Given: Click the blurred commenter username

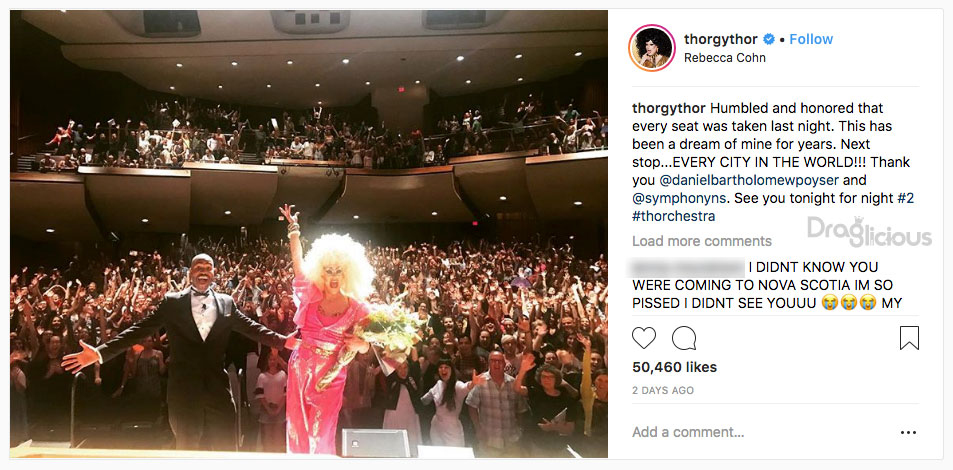Looking at the screenshot, I should (688, 267).
